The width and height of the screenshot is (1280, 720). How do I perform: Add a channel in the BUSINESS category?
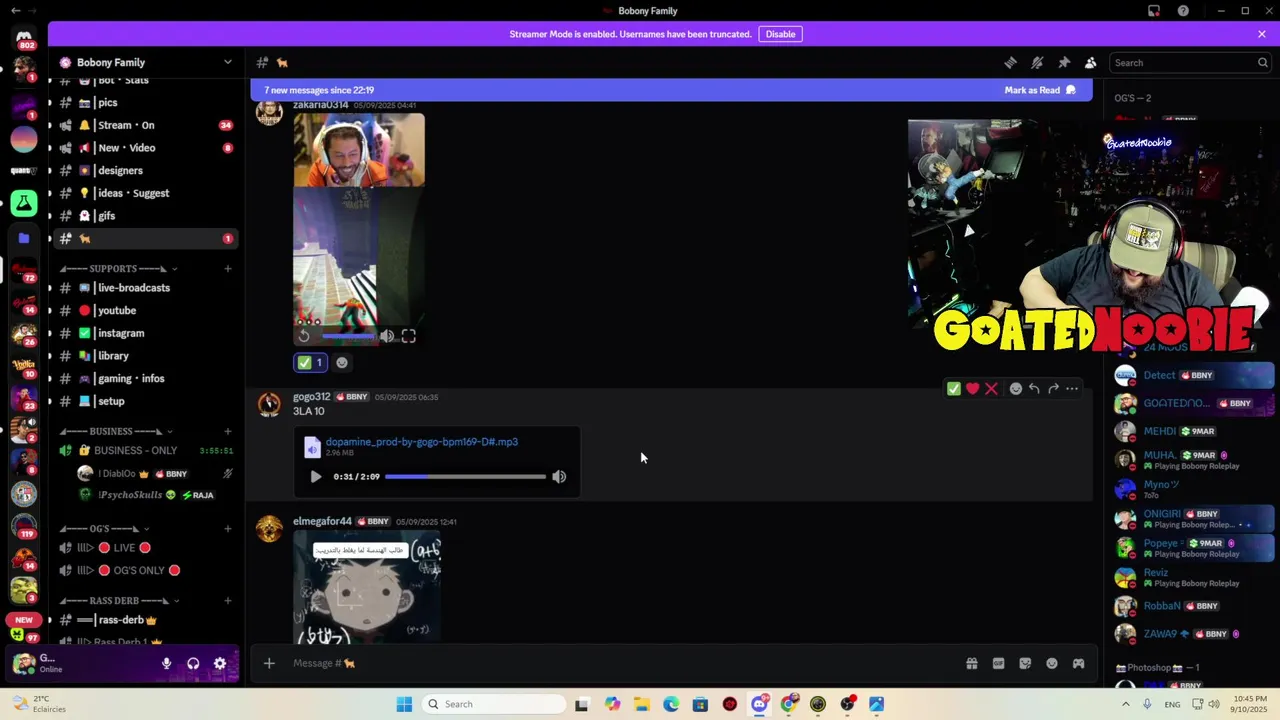228,431
